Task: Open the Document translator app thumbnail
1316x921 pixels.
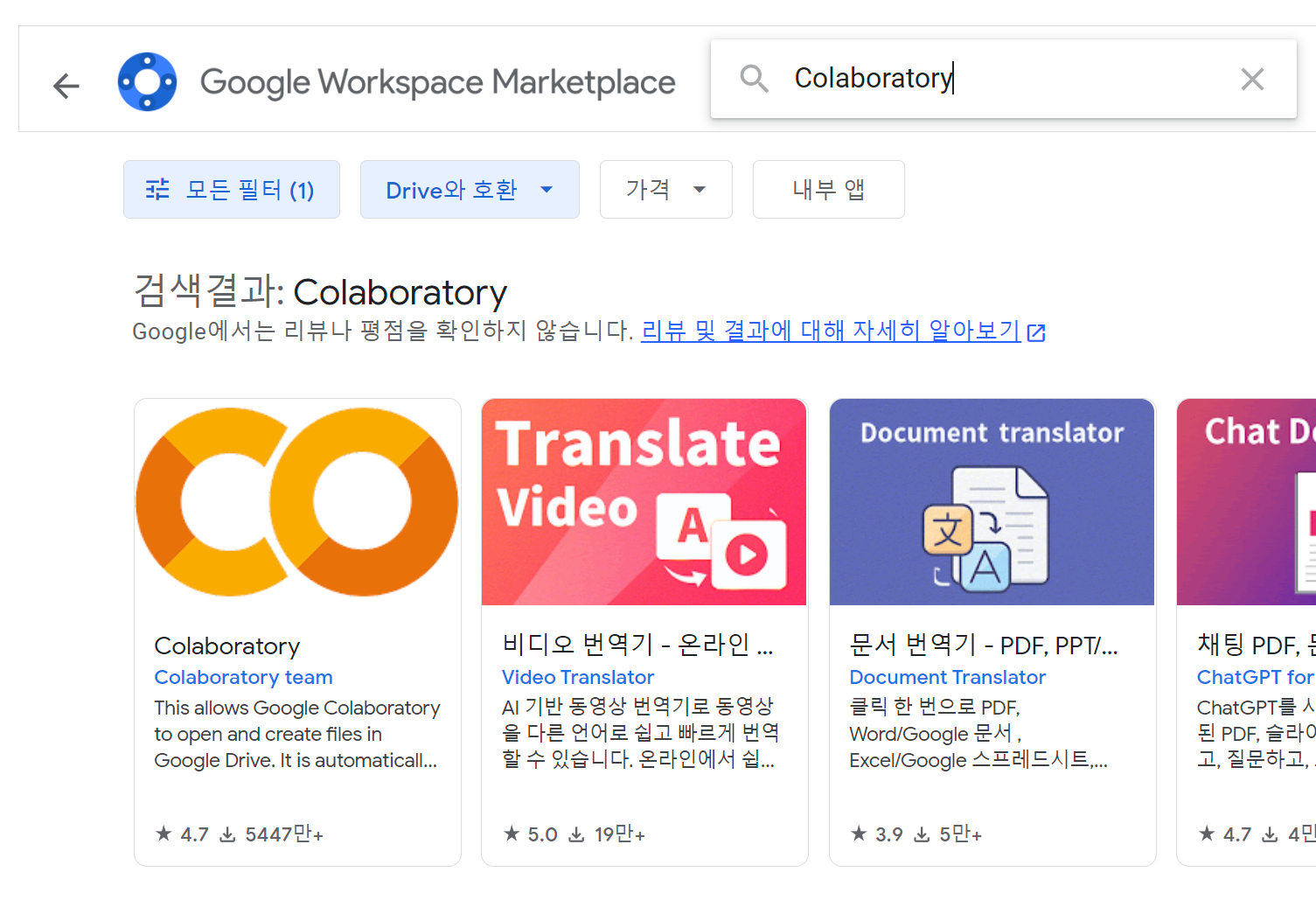Action: tap(992, 502)
